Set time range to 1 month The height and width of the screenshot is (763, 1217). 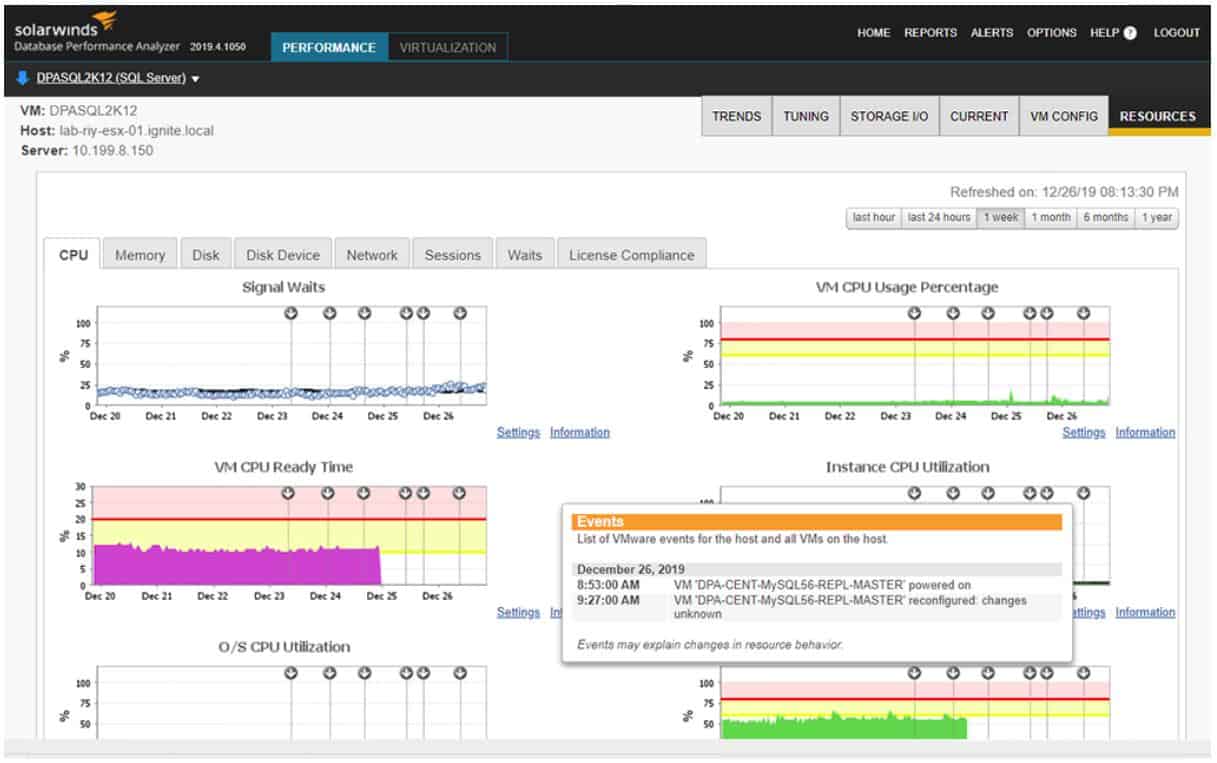(x=1051, y=217)
